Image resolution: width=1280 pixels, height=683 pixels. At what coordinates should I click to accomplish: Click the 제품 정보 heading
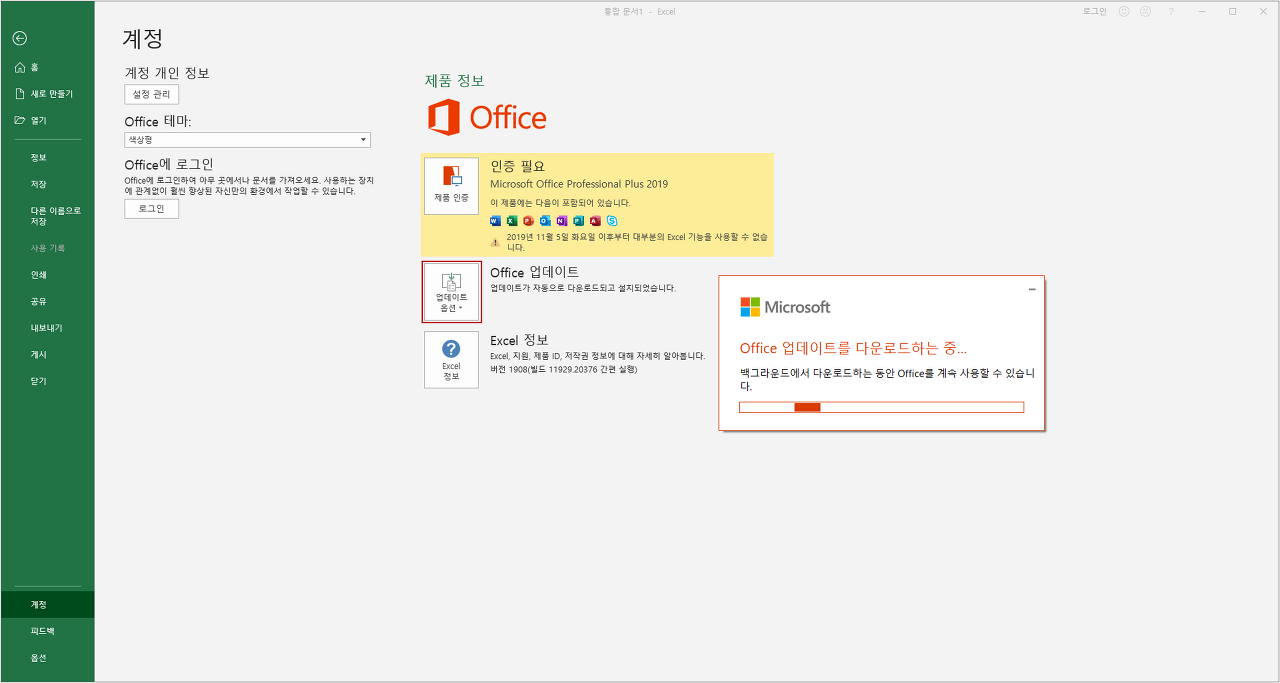click(455, 81)
